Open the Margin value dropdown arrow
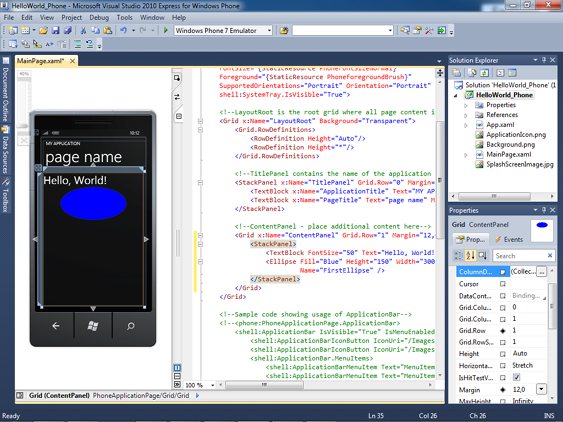563x422 pixels. pyautogui.click(x=541, y=389)
